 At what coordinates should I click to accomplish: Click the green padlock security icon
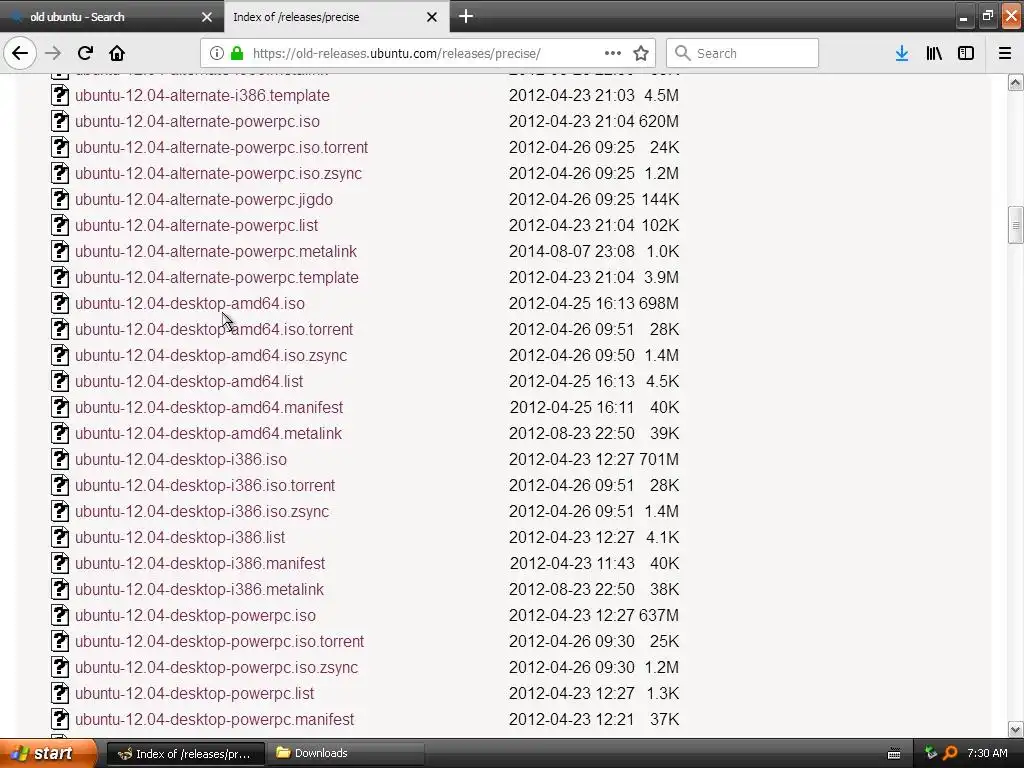237,54
